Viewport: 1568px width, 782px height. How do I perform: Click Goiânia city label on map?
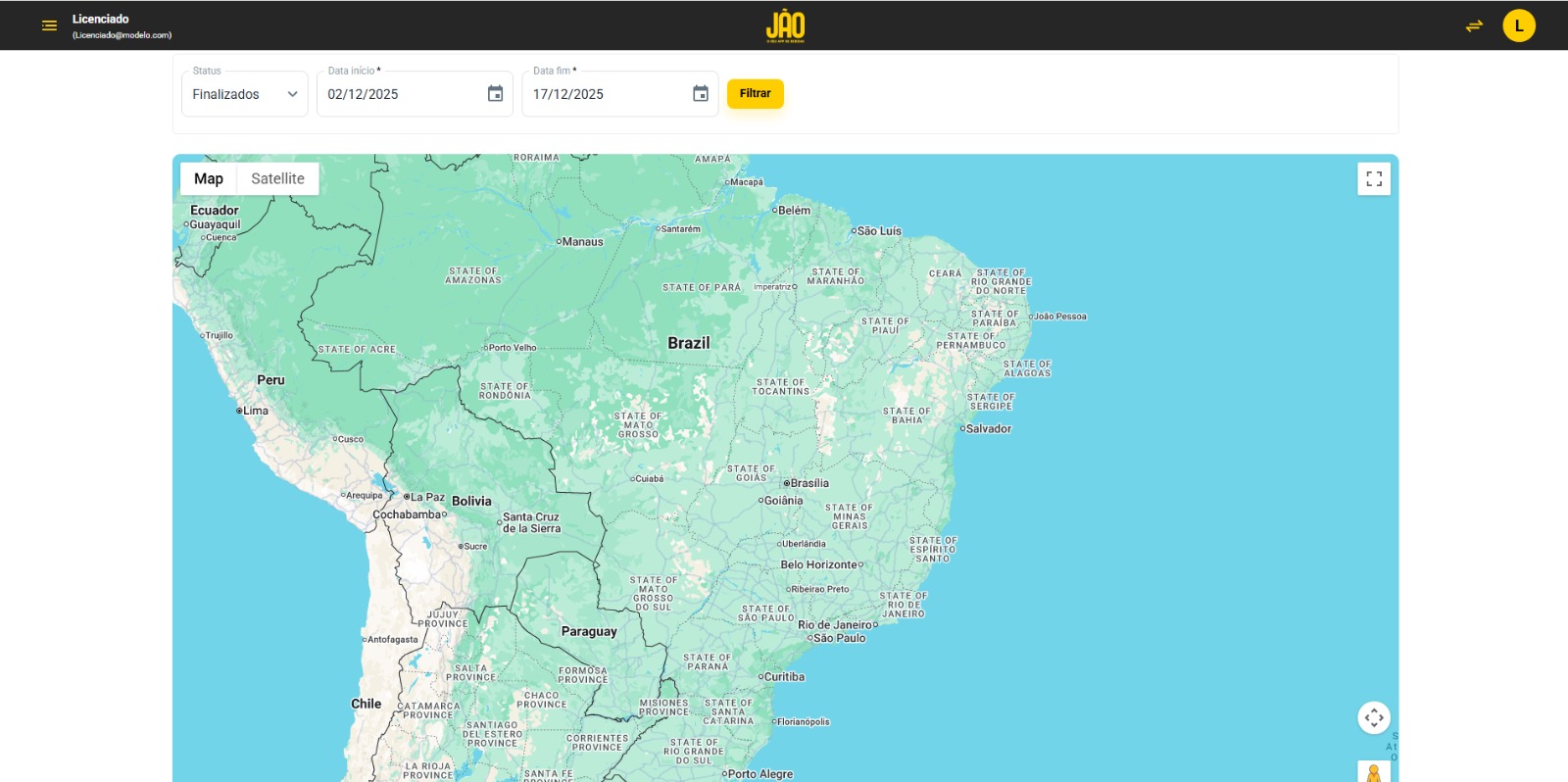(784, 501)
